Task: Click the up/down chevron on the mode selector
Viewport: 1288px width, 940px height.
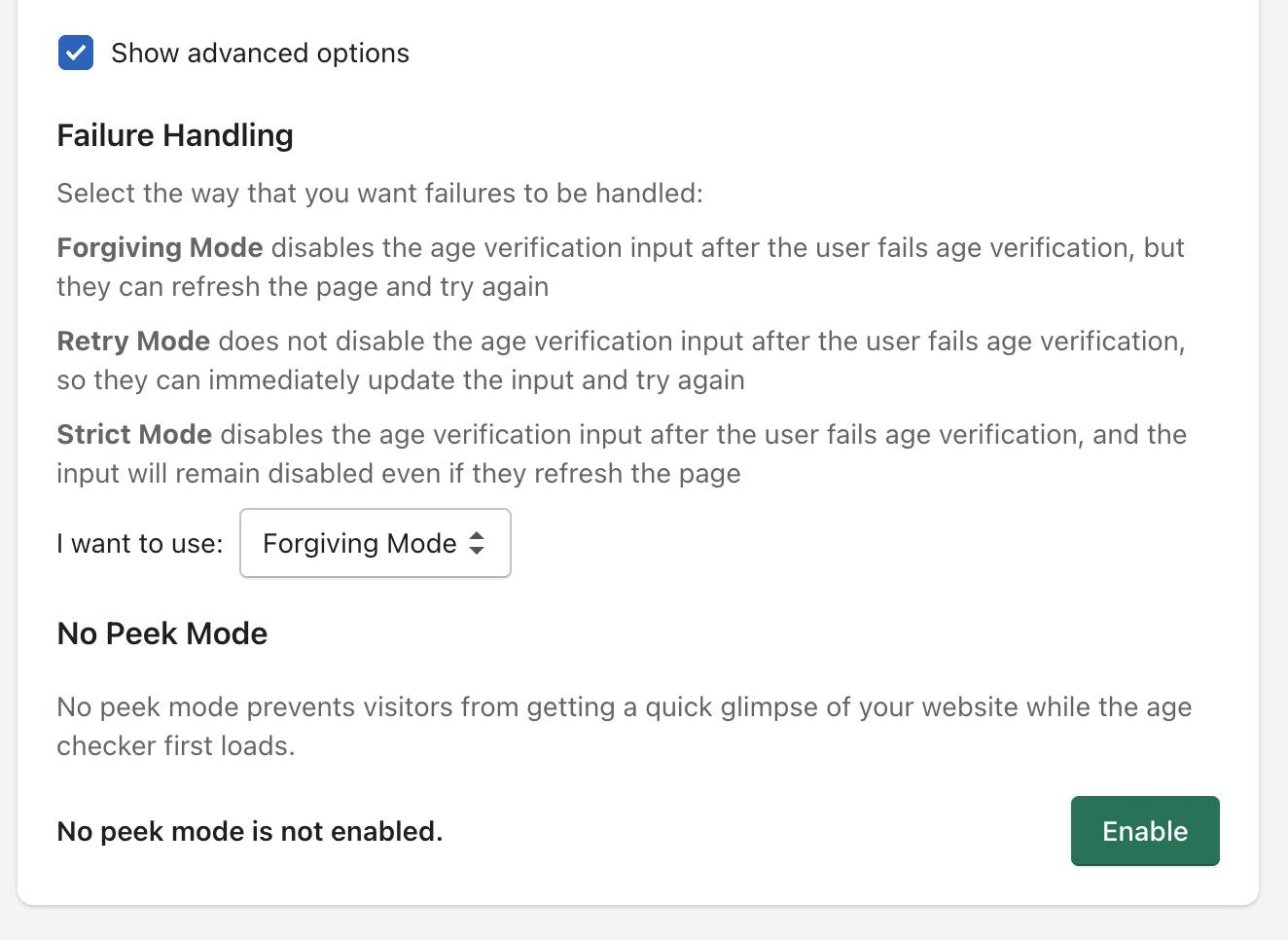Action: tap(478, 543)
